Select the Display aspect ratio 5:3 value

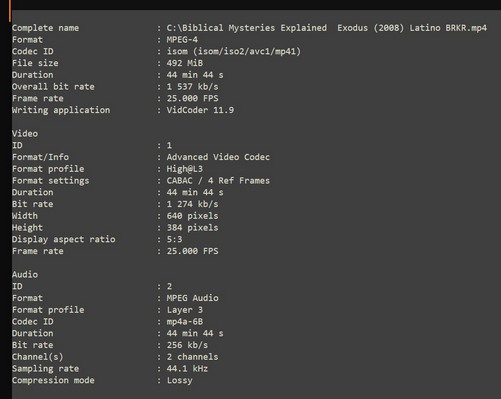coord(174,239)
